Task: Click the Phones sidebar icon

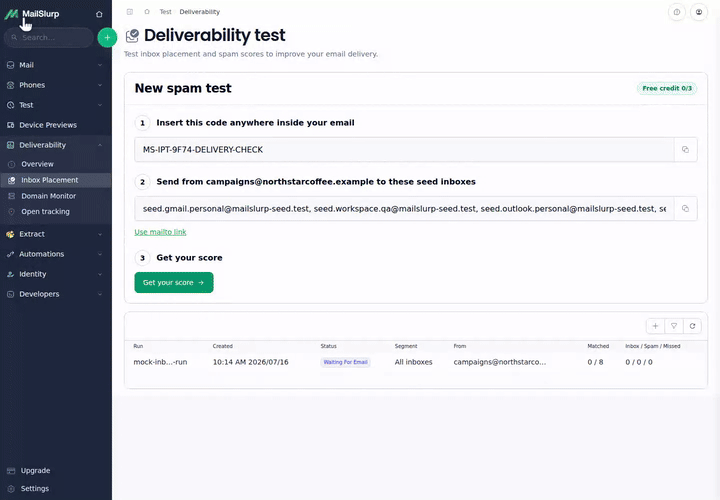Action: coord(11,85)
